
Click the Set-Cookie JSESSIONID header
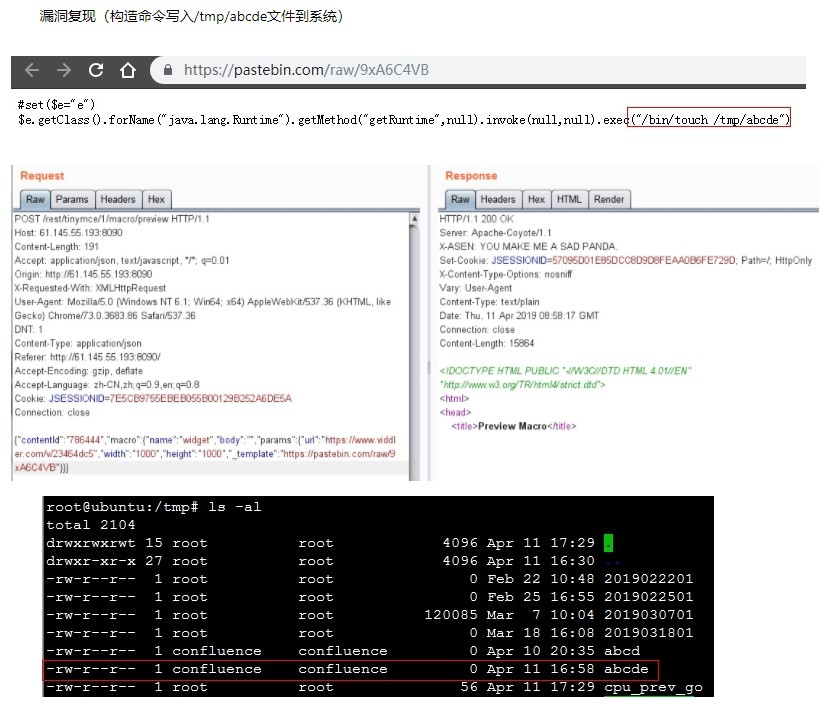click(x=625, y=260)
